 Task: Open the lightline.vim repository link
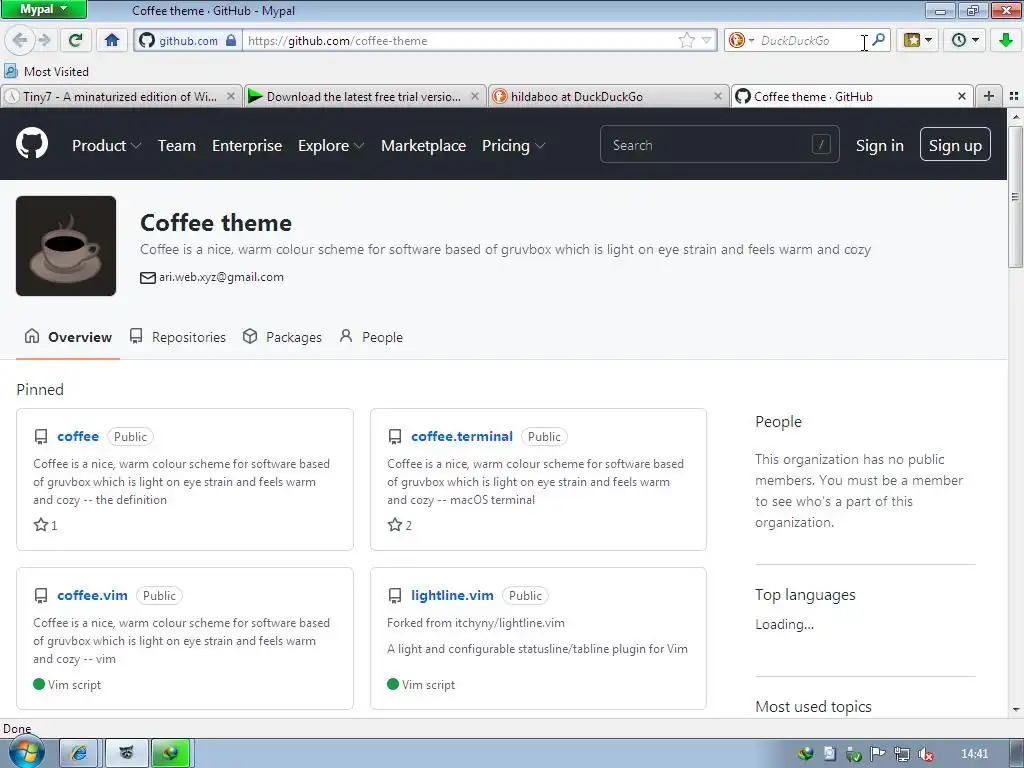pos(452,596)
